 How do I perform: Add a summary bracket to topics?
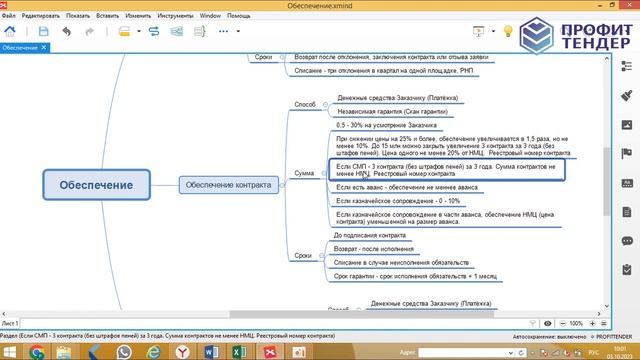point(199,31)
